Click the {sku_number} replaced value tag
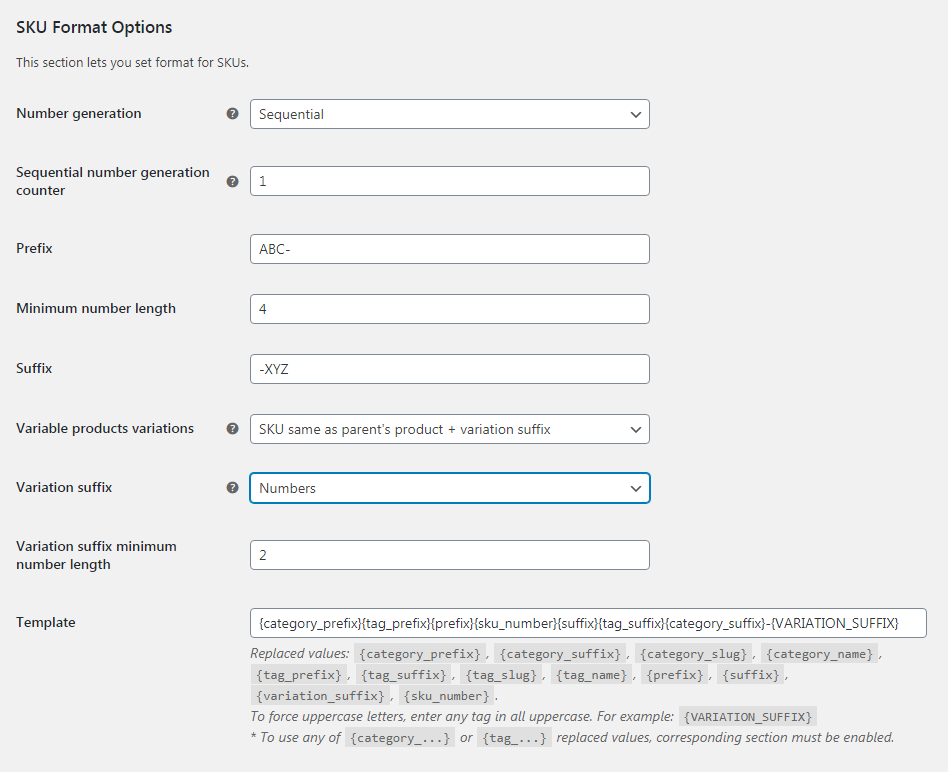This screenshot has height=772, width=948. coord(446,696)
